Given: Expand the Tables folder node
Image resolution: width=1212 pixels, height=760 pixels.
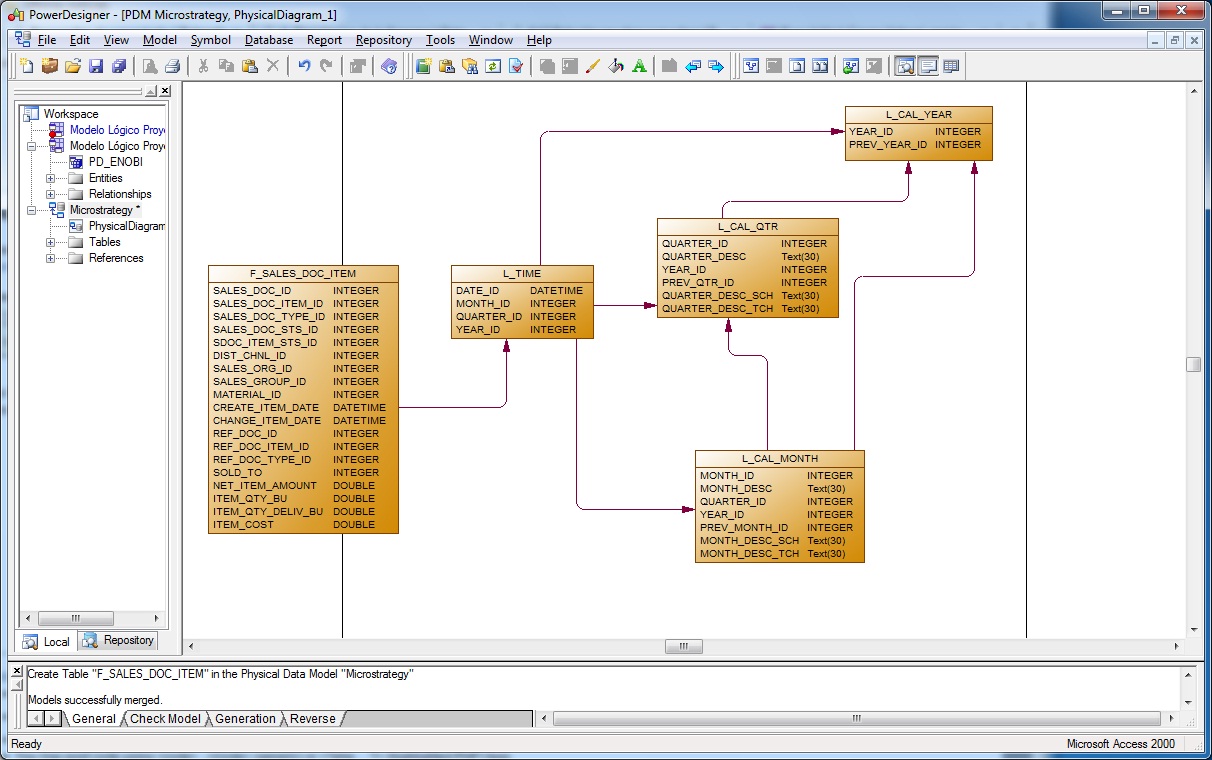Looking at the screenshot, I should click(x=50, y=242).
